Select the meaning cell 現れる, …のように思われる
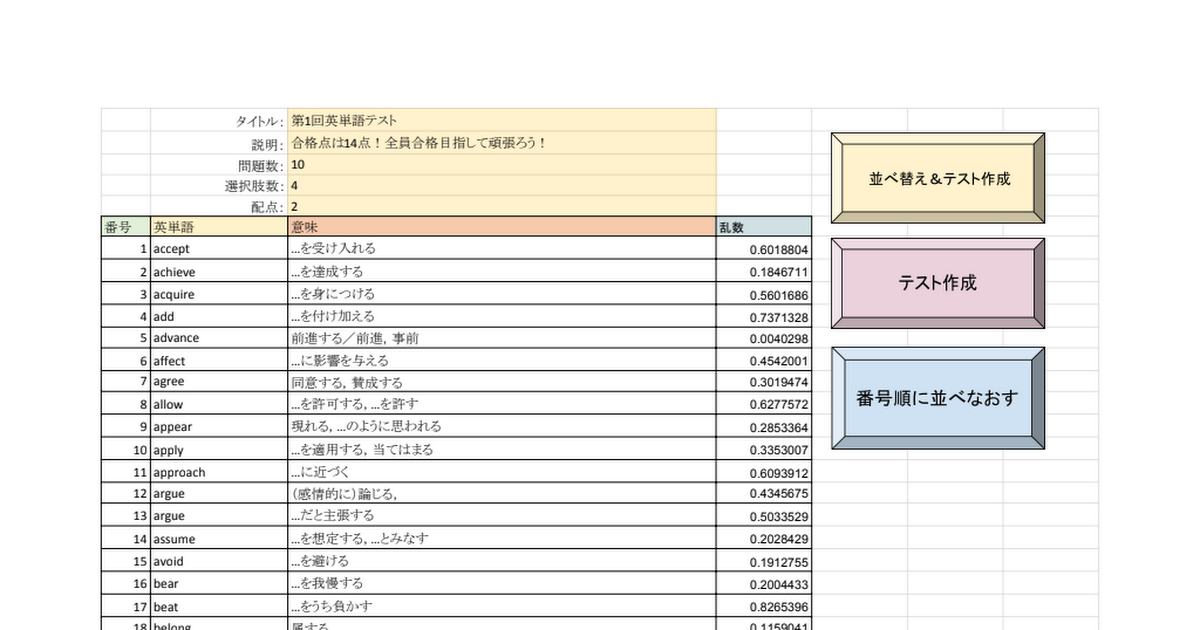 tap(502, 427)
